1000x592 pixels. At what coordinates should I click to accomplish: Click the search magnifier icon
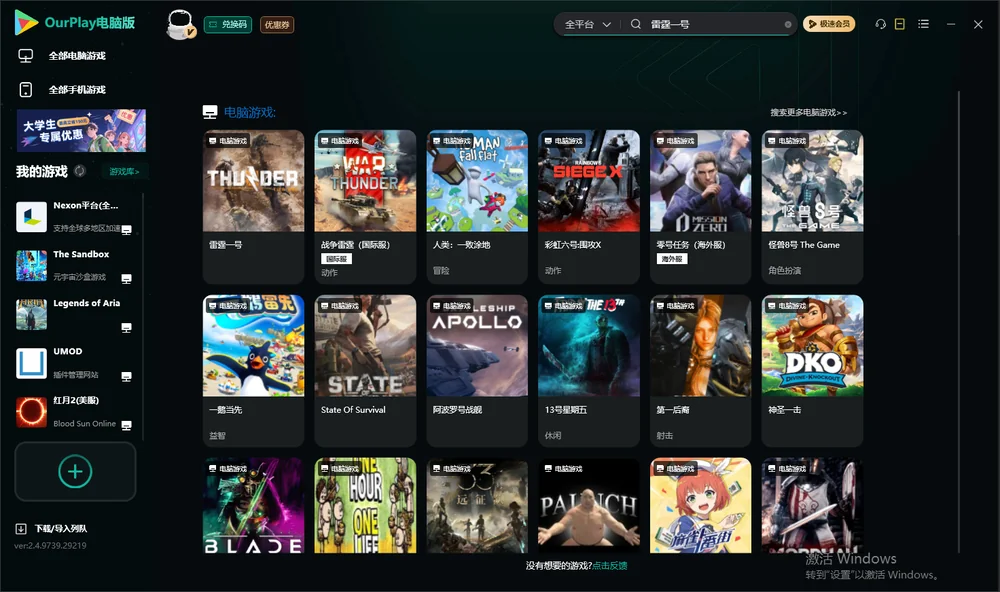(636, 24)
